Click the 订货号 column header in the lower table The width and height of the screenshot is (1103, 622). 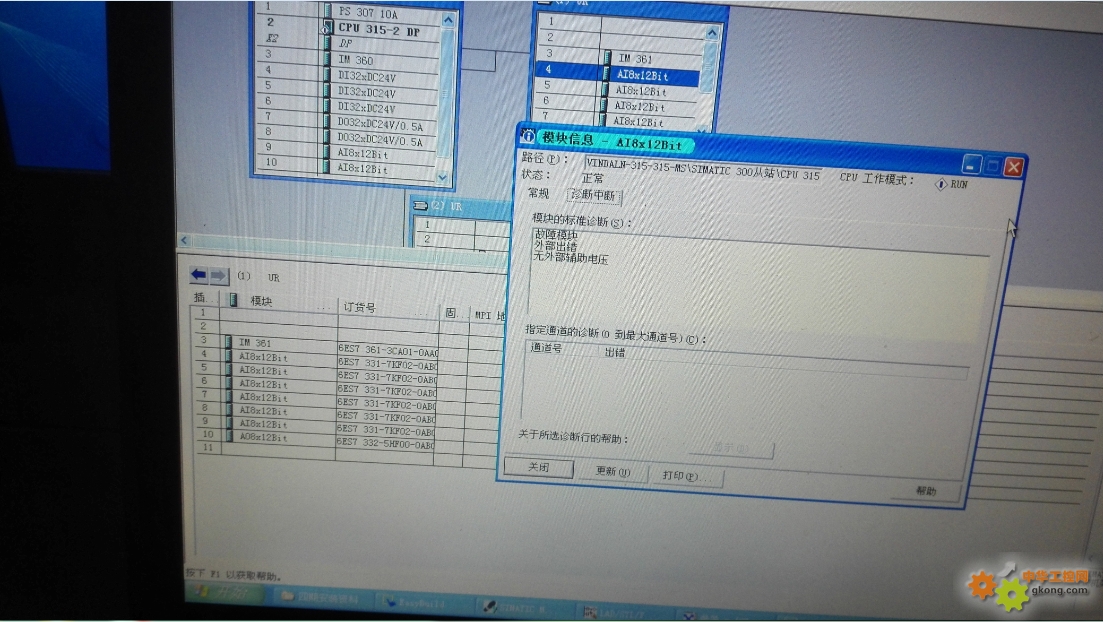pyautogui.click(x=359, y=307)
